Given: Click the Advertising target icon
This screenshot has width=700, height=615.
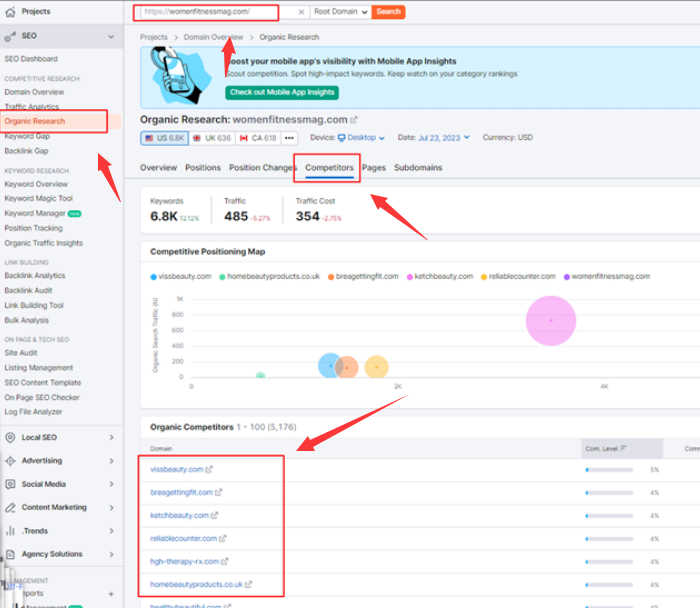Looking at the screenshot, I should (11, 461).
